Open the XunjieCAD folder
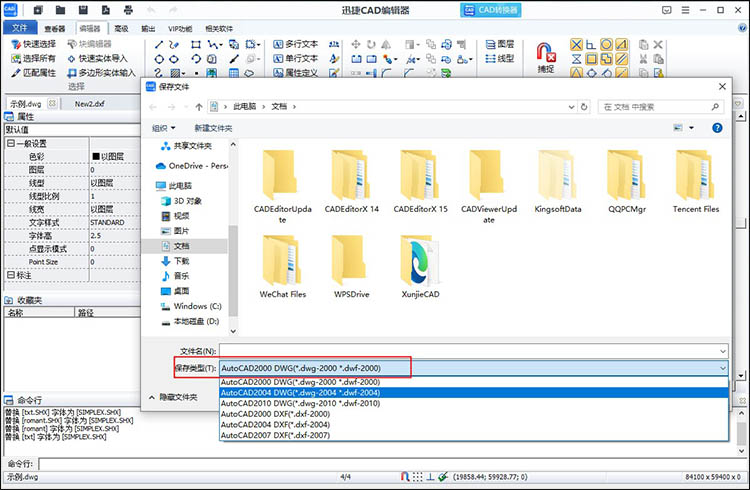 pyautogui.click(x=420, y=267)
